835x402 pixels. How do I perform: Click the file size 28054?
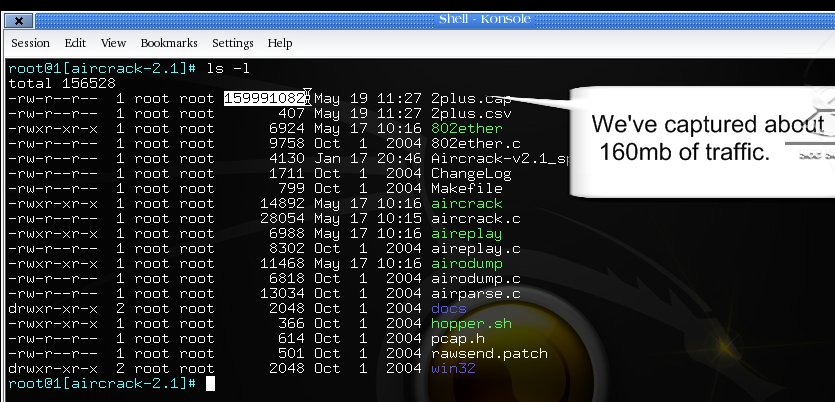tap(282, 218)
